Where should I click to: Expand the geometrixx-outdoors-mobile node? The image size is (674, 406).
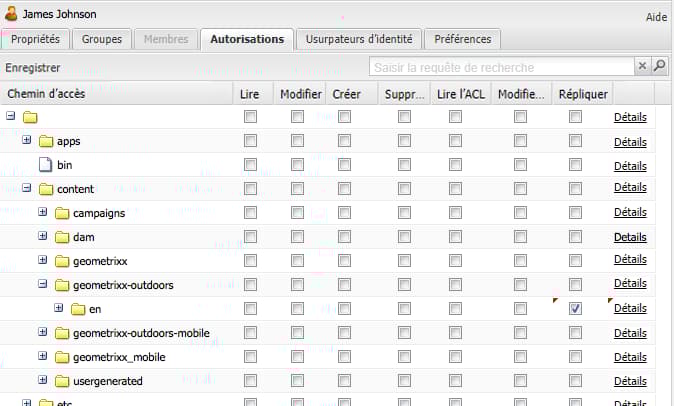[x=43, y=332]
